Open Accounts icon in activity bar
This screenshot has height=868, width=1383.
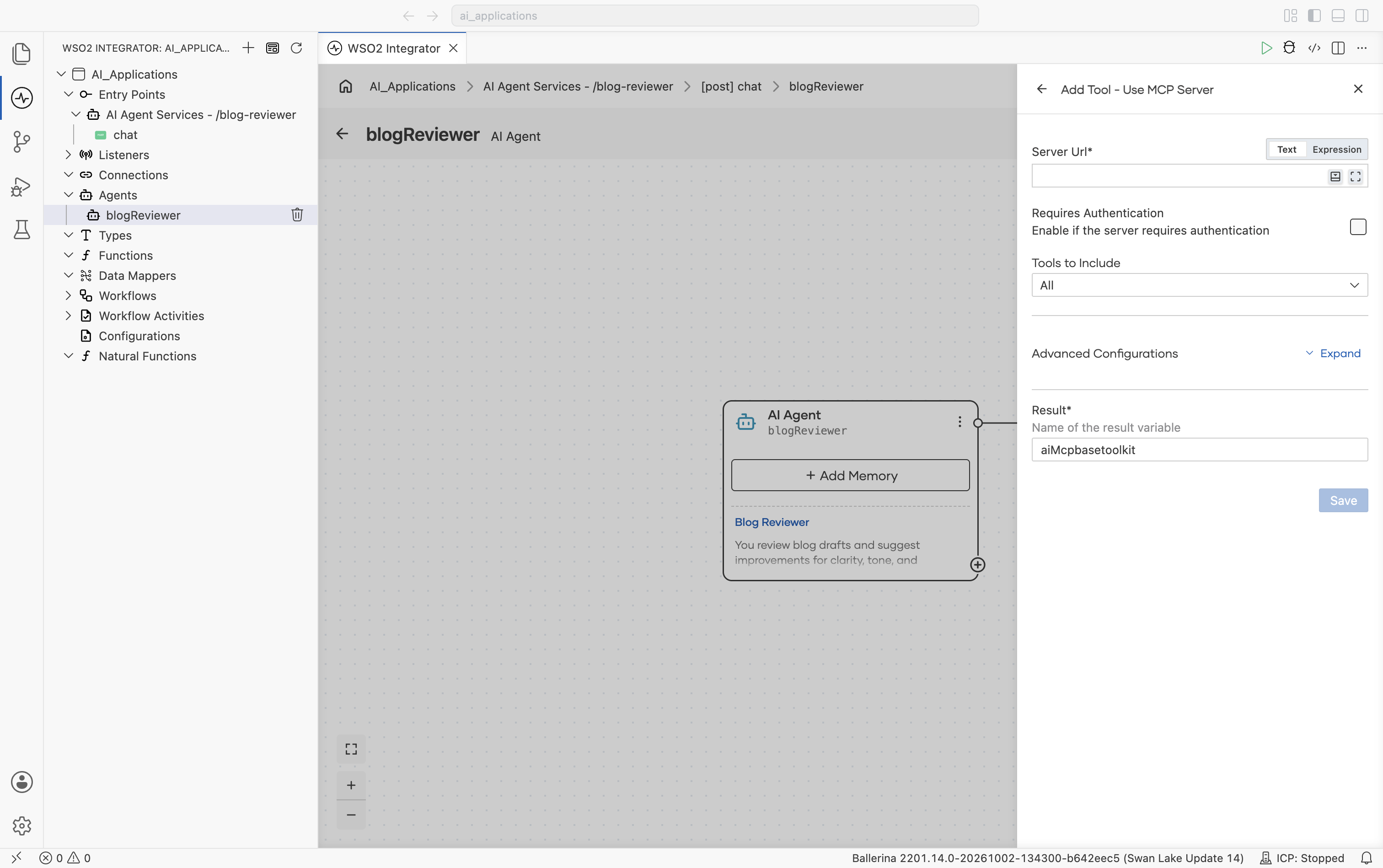coord(22,782)
